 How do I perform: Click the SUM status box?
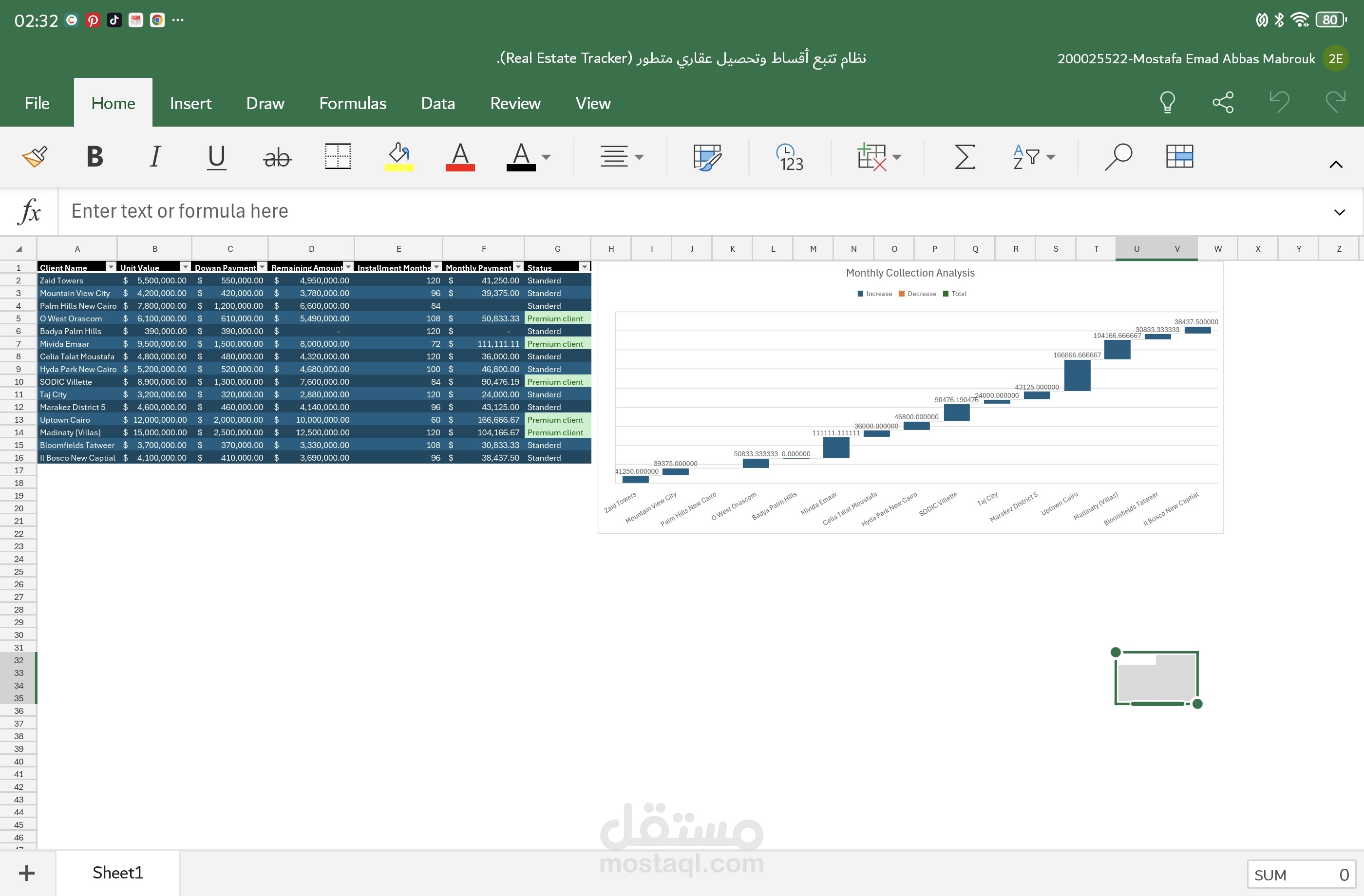coord(1301,875)
